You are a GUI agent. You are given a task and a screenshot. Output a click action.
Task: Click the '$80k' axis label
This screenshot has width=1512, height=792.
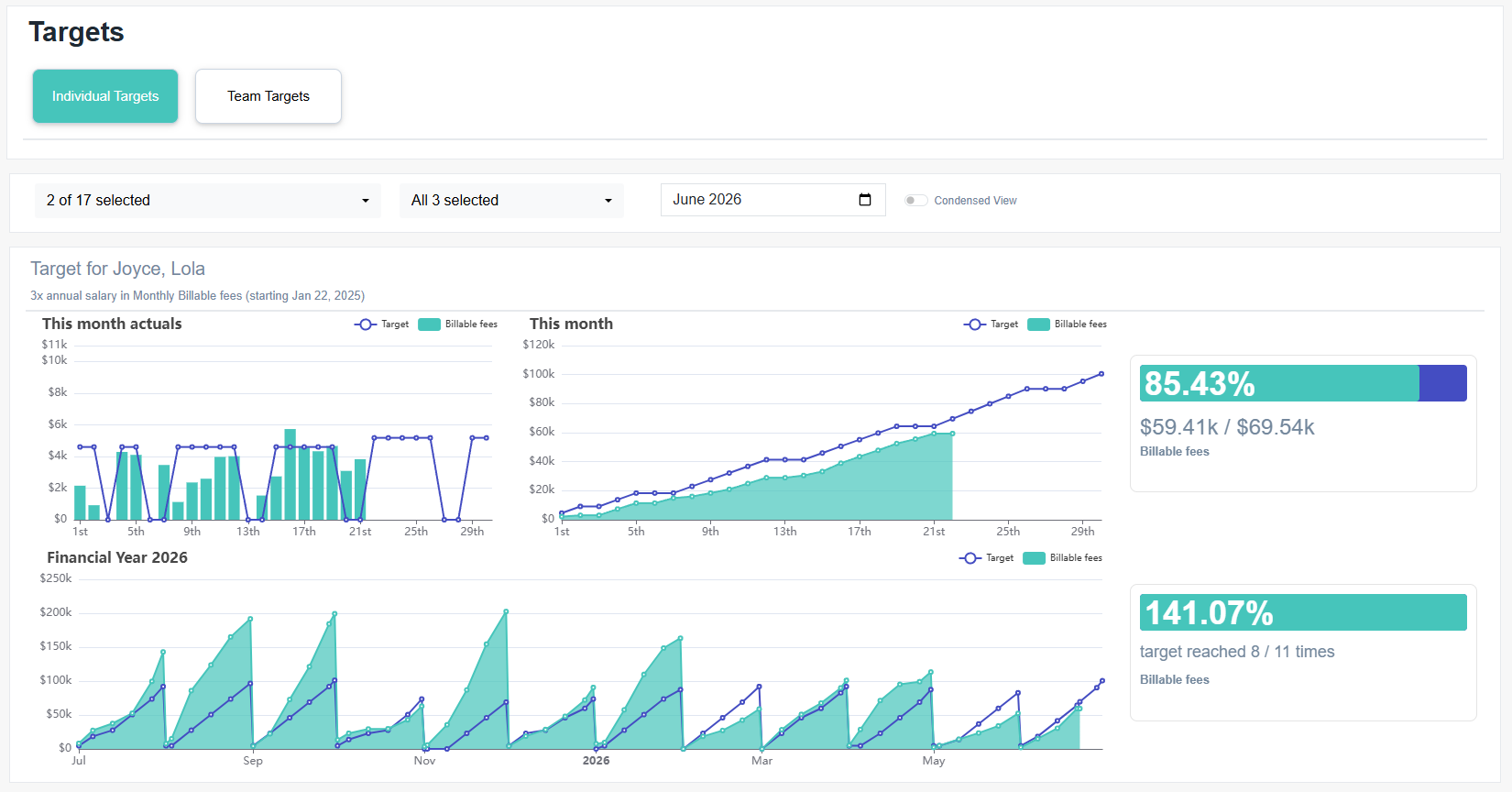point(542,402)
